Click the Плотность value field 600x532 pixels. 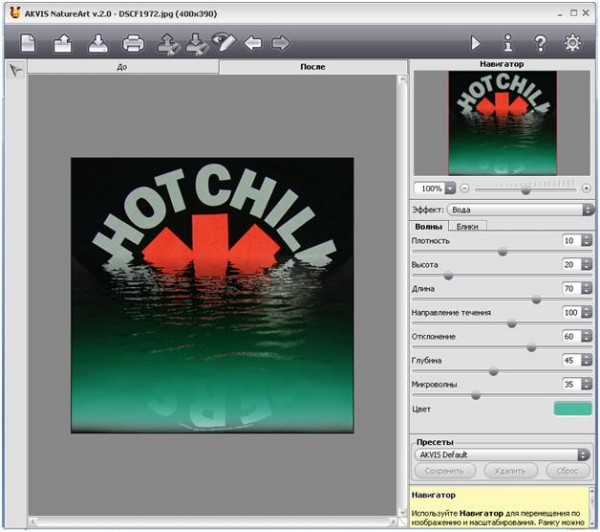coord(571,240)
